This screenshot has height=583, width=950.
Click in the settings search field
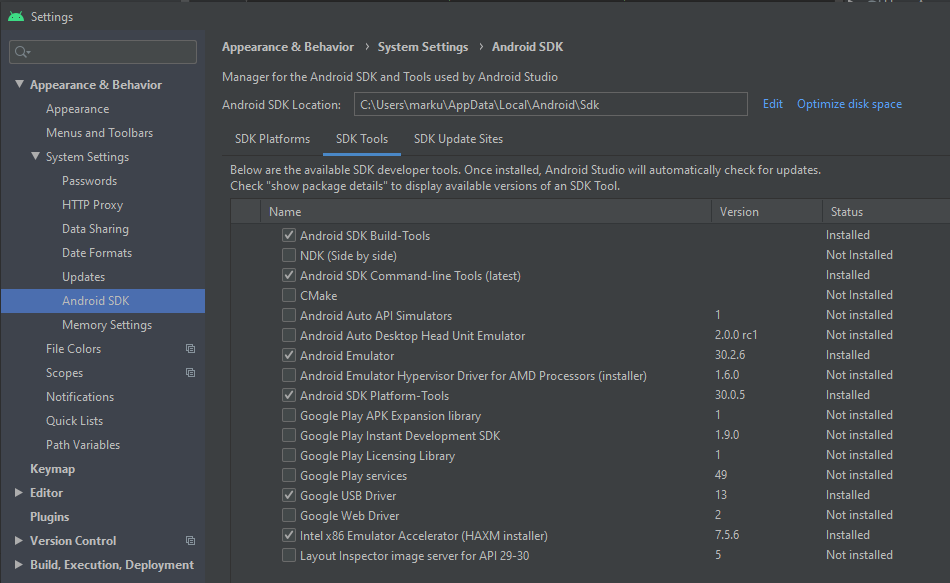(x=103, y=52)
